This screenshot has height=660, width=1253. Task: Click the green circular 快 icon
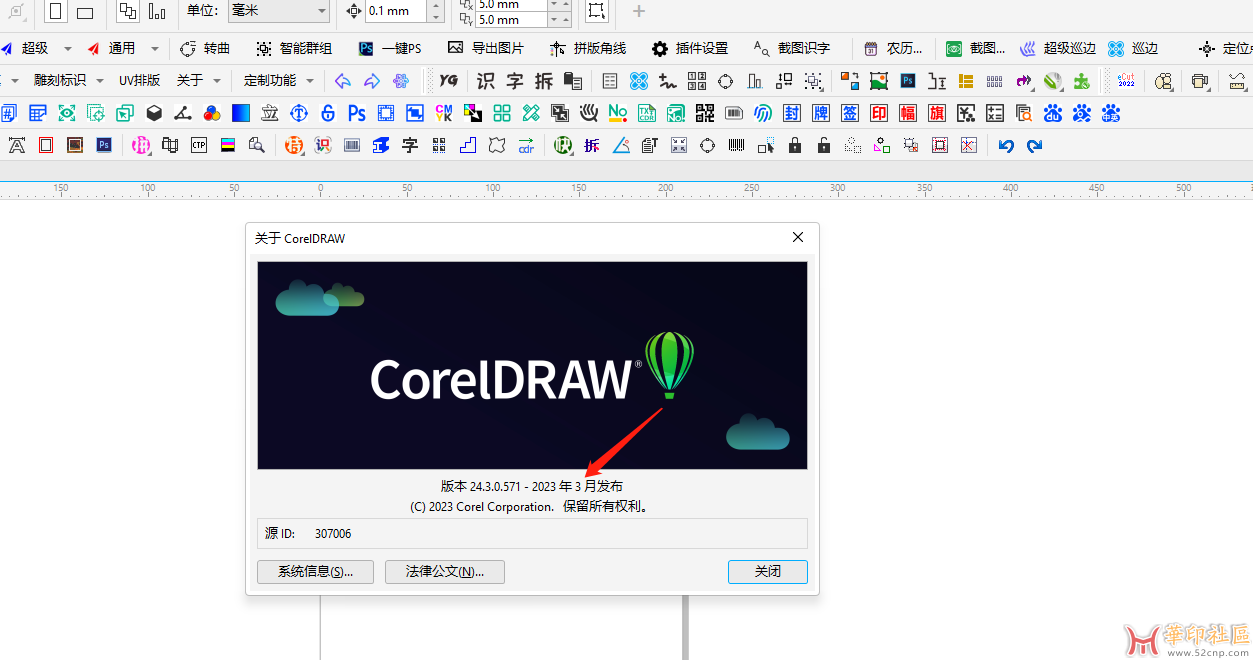(x=563, y=146)
